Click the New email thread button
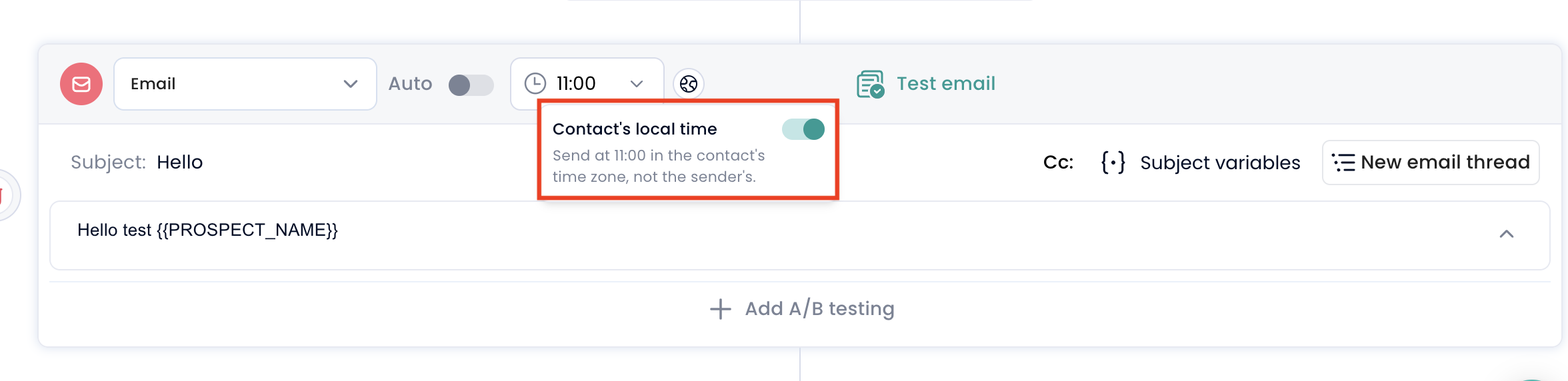Screen dimensions: 1568x381 [1431, 163]
